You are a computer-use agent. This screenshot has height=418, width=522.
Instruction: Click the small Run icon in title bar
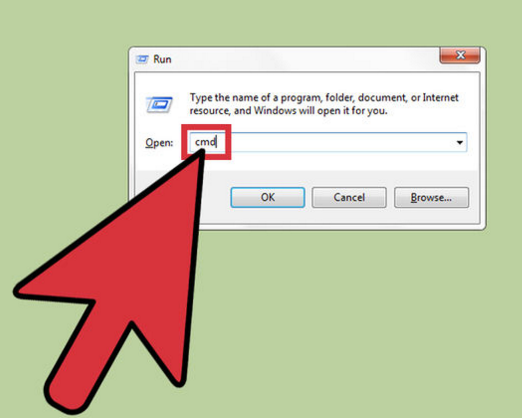[142, 59]
